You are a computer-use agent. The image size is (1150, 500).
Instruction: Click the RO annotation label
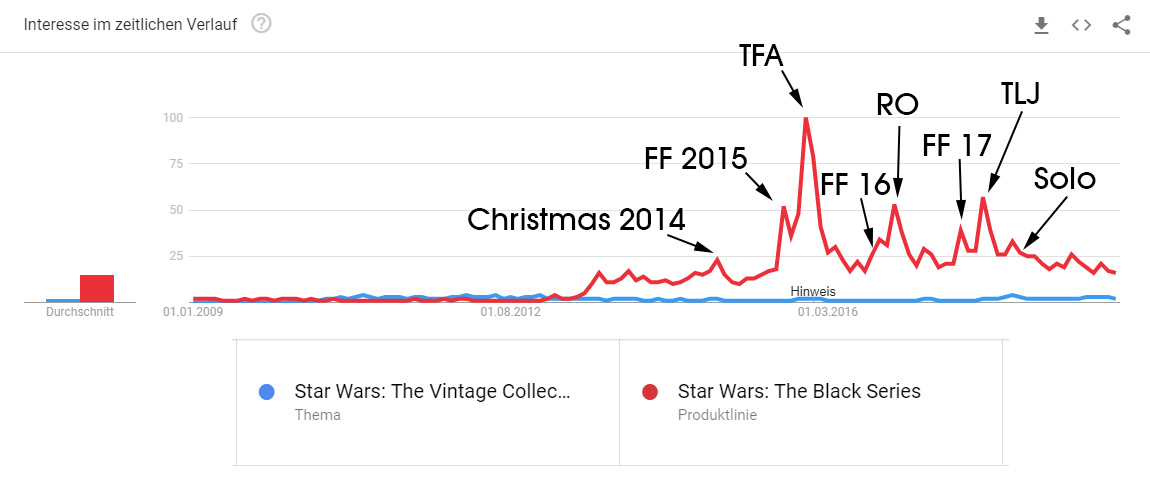(x=897, y=106)
